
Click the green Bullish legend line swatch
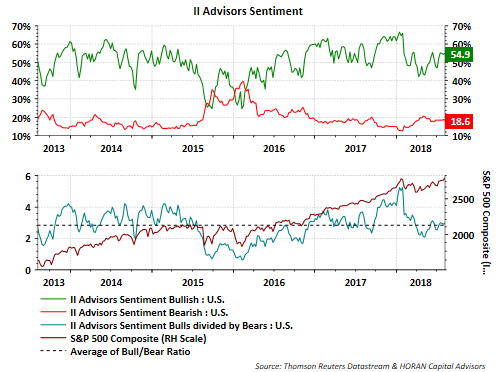(x=53, y=299)
